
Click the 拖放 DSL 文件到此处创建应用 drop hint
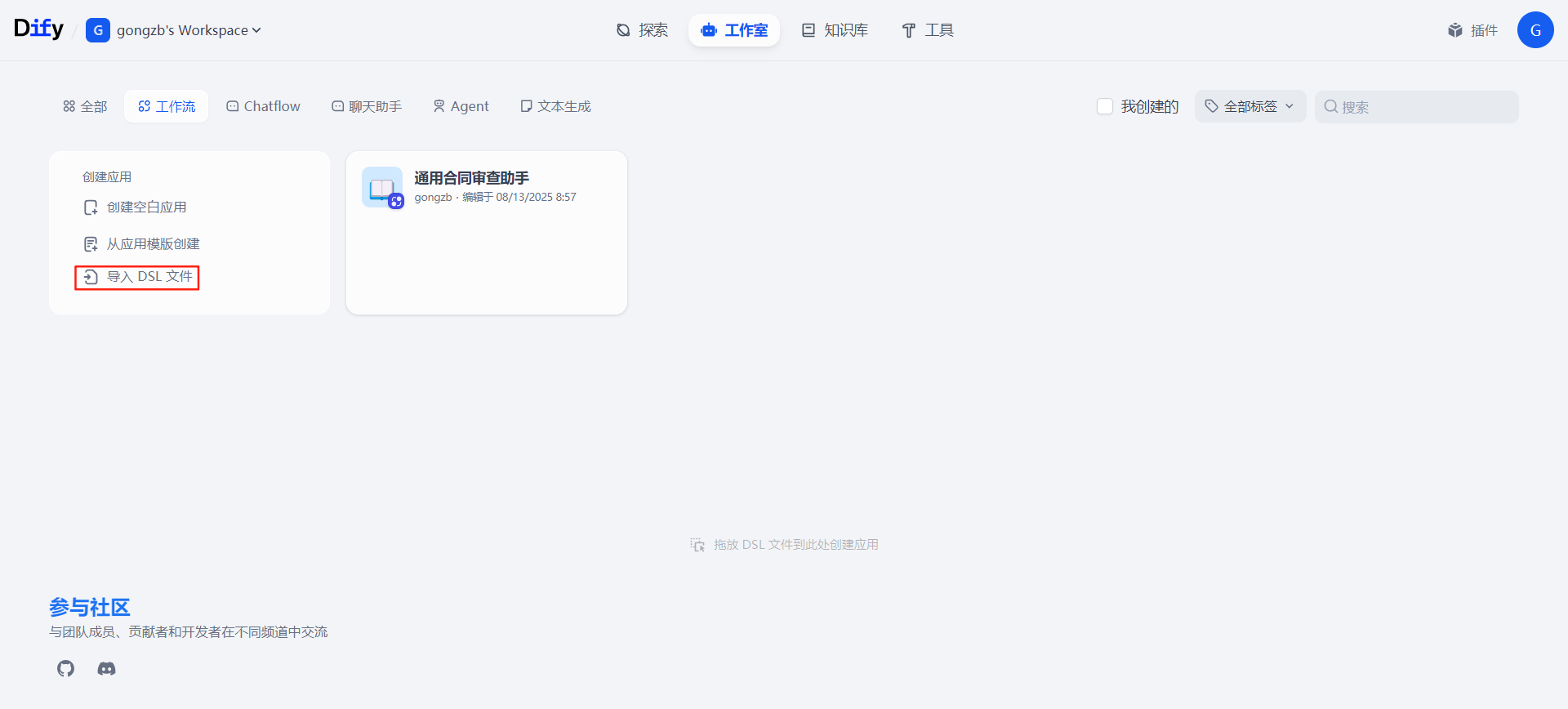(784, 545)
